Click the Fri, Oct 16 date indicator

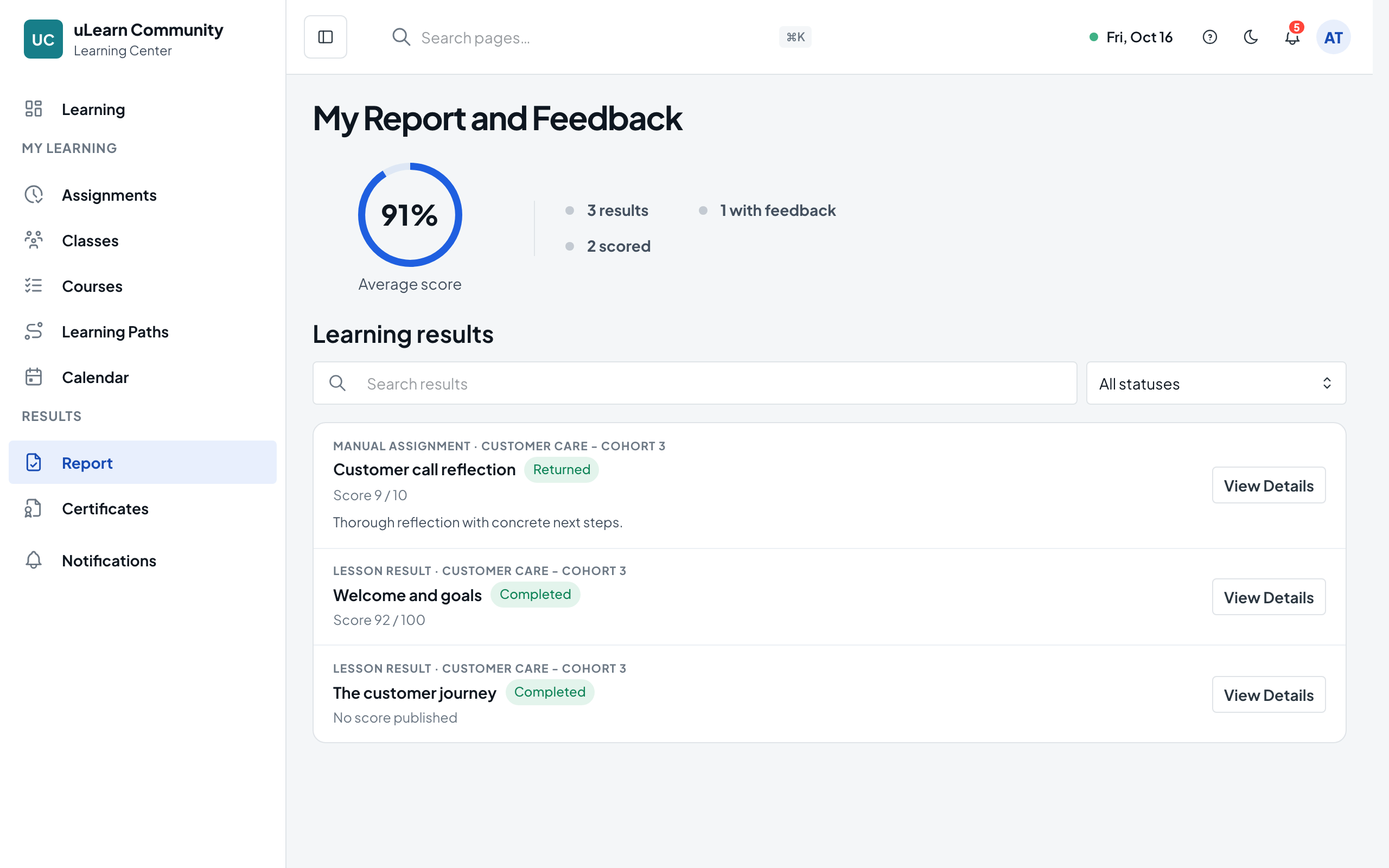[x=1131, y=37]
